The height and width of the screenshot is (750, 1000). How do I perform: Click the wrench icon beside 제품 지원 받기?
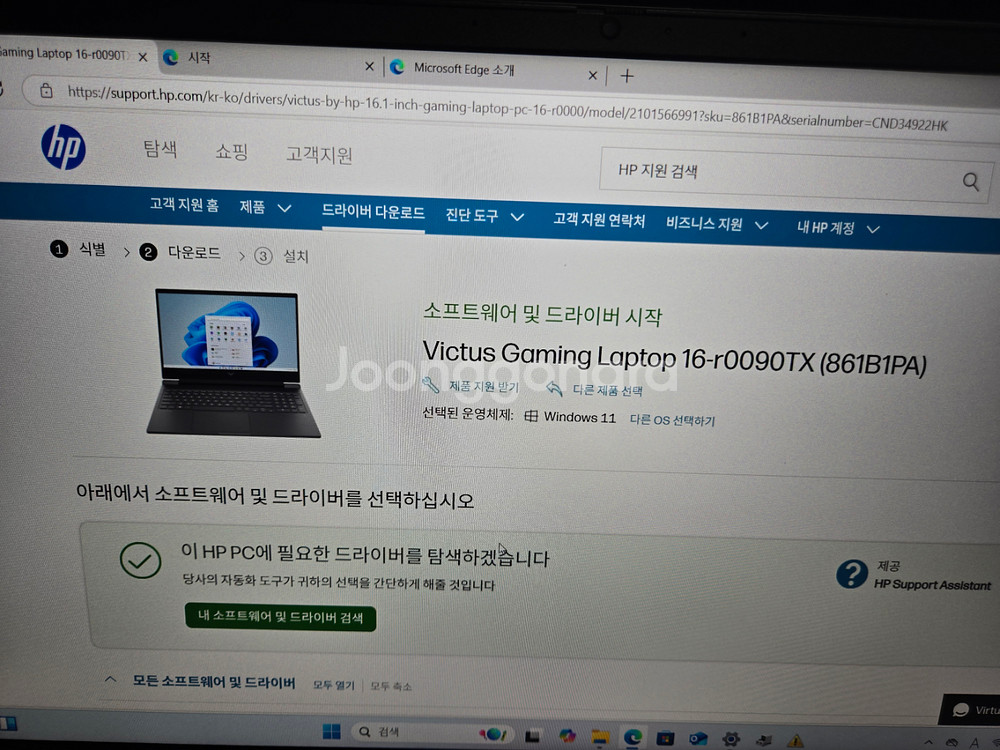[430, 385]
